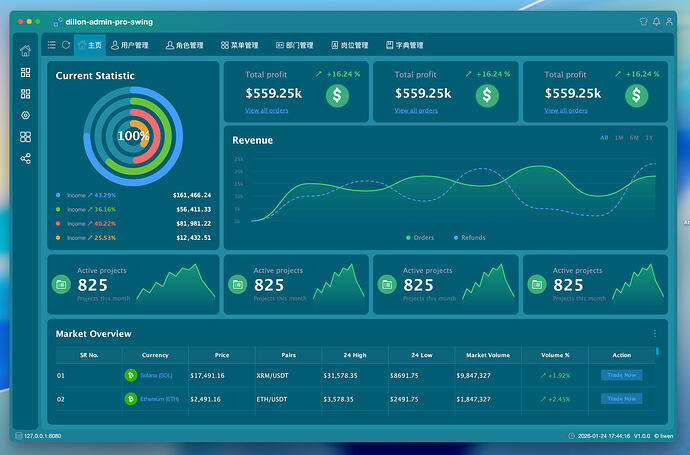Click the Market Volume column header
The height and width of the screenshot is (455, 690).
[x=488, y=355]
